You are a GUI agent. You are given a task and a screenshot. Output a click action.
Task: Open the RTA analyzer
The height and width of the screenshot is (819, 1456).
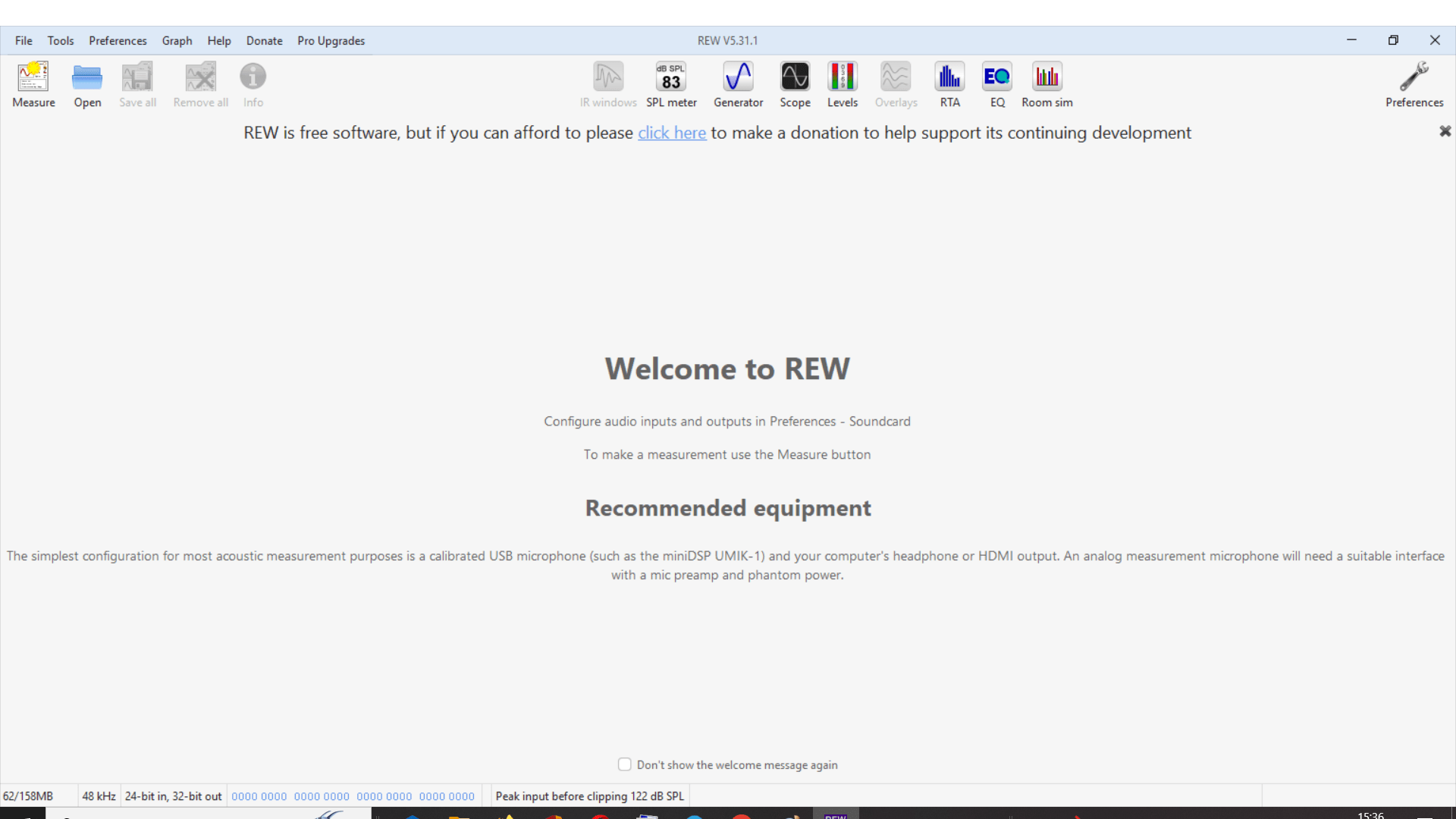click(949, 85)
